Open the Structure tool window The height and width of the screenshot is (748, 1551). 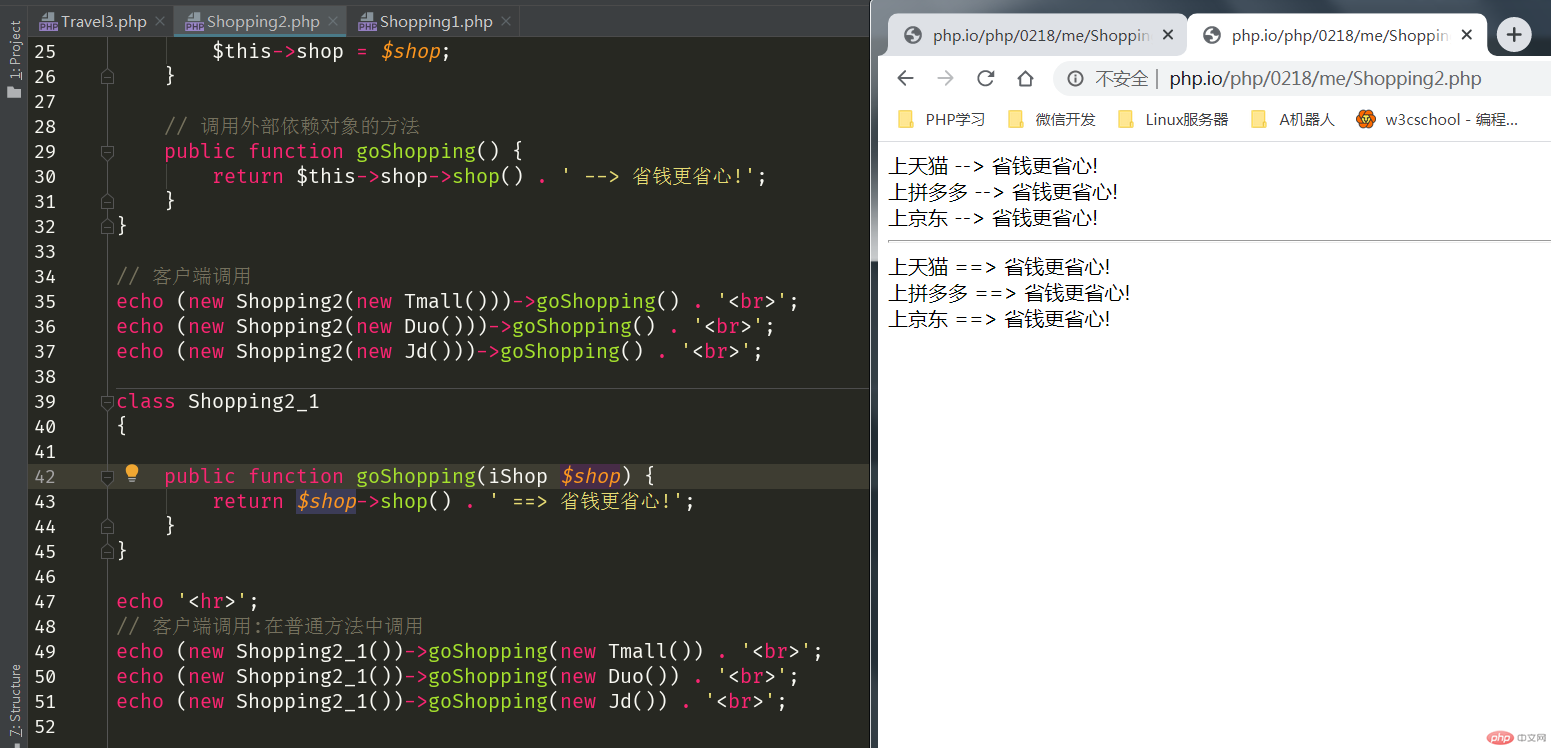click(14, 703)
